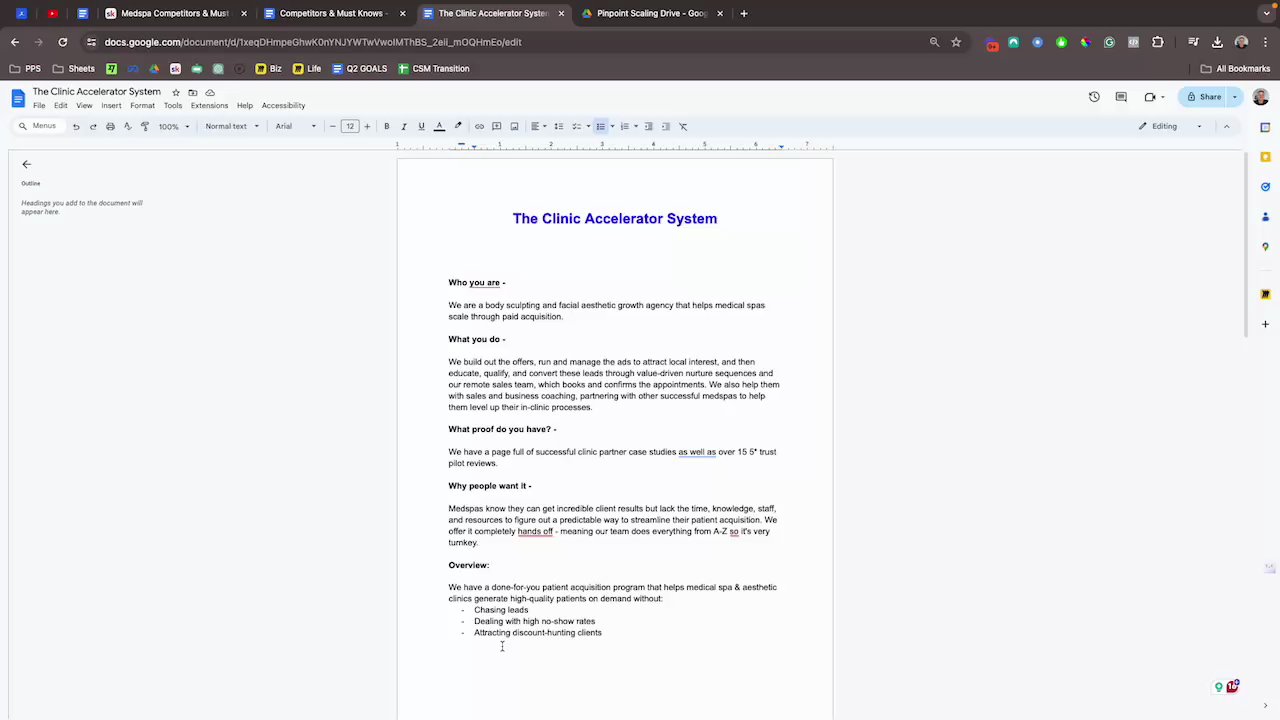Open the Arial font dropdown

[296, 126]
